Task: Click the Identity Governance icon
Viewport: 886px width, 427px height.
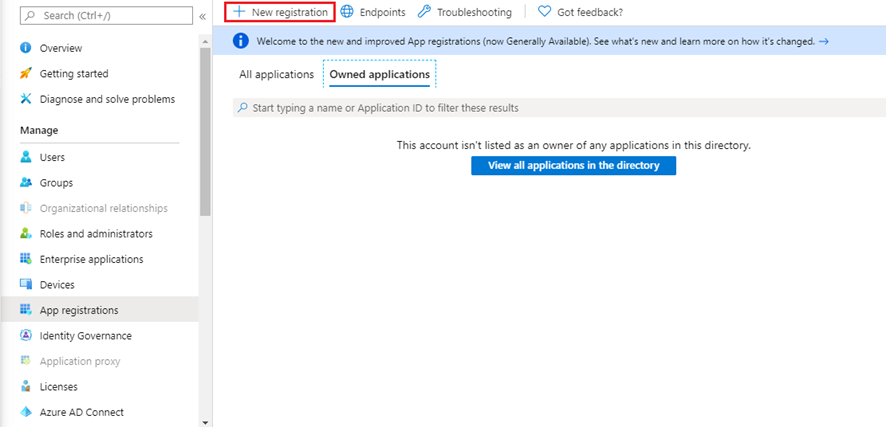Action: [x=25, y=335]
